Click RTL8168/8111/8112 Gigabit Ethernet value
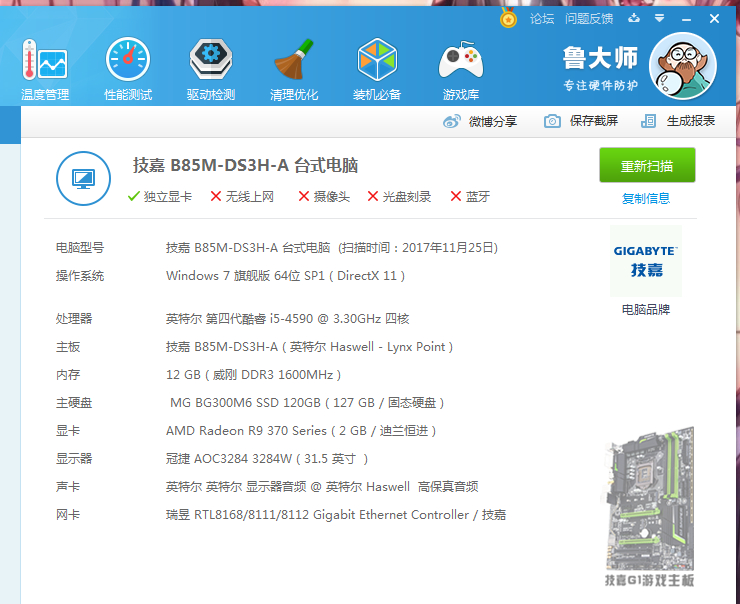The width and height of the screenshot is (740, 604). coord(336,514)
